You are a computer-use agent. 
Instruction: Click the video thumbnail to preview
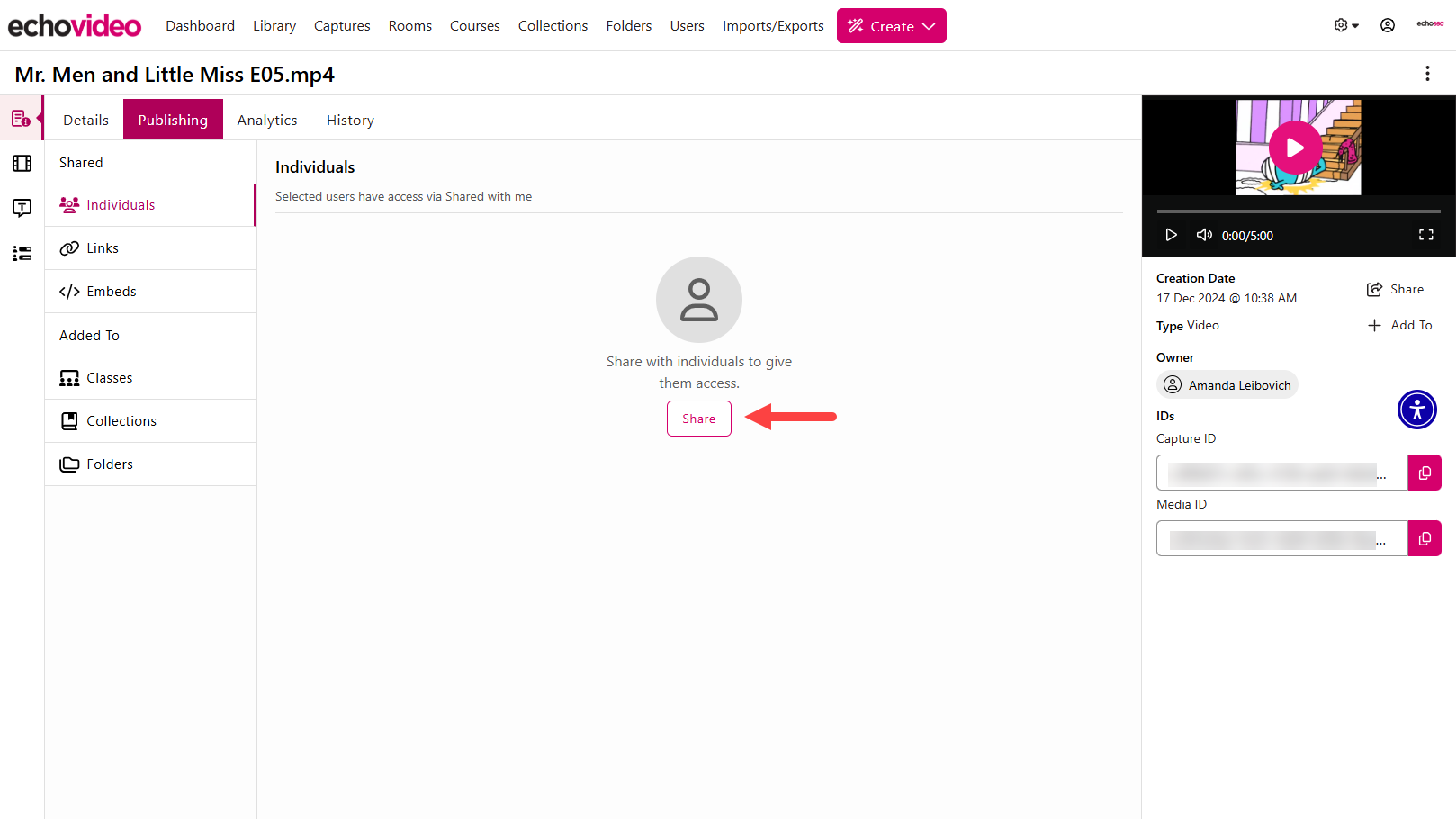tap(1296, 147)
